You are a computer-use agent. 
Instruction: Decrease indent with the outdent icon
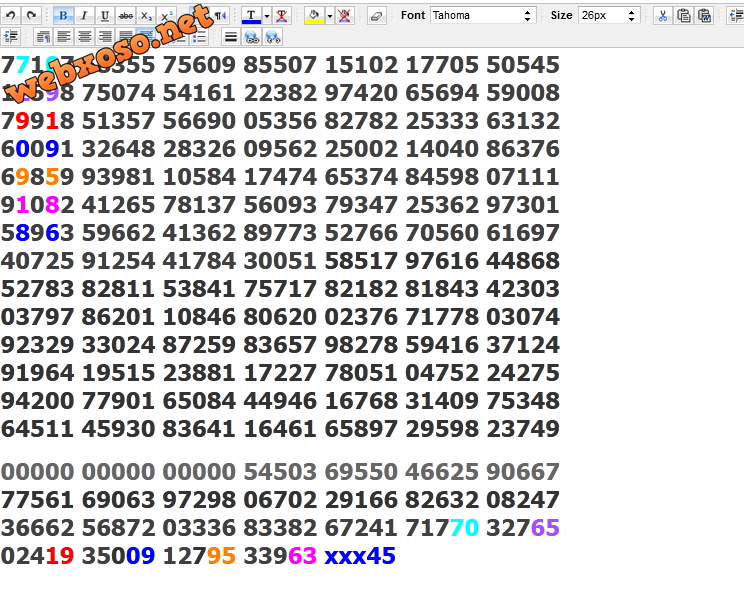736,16
